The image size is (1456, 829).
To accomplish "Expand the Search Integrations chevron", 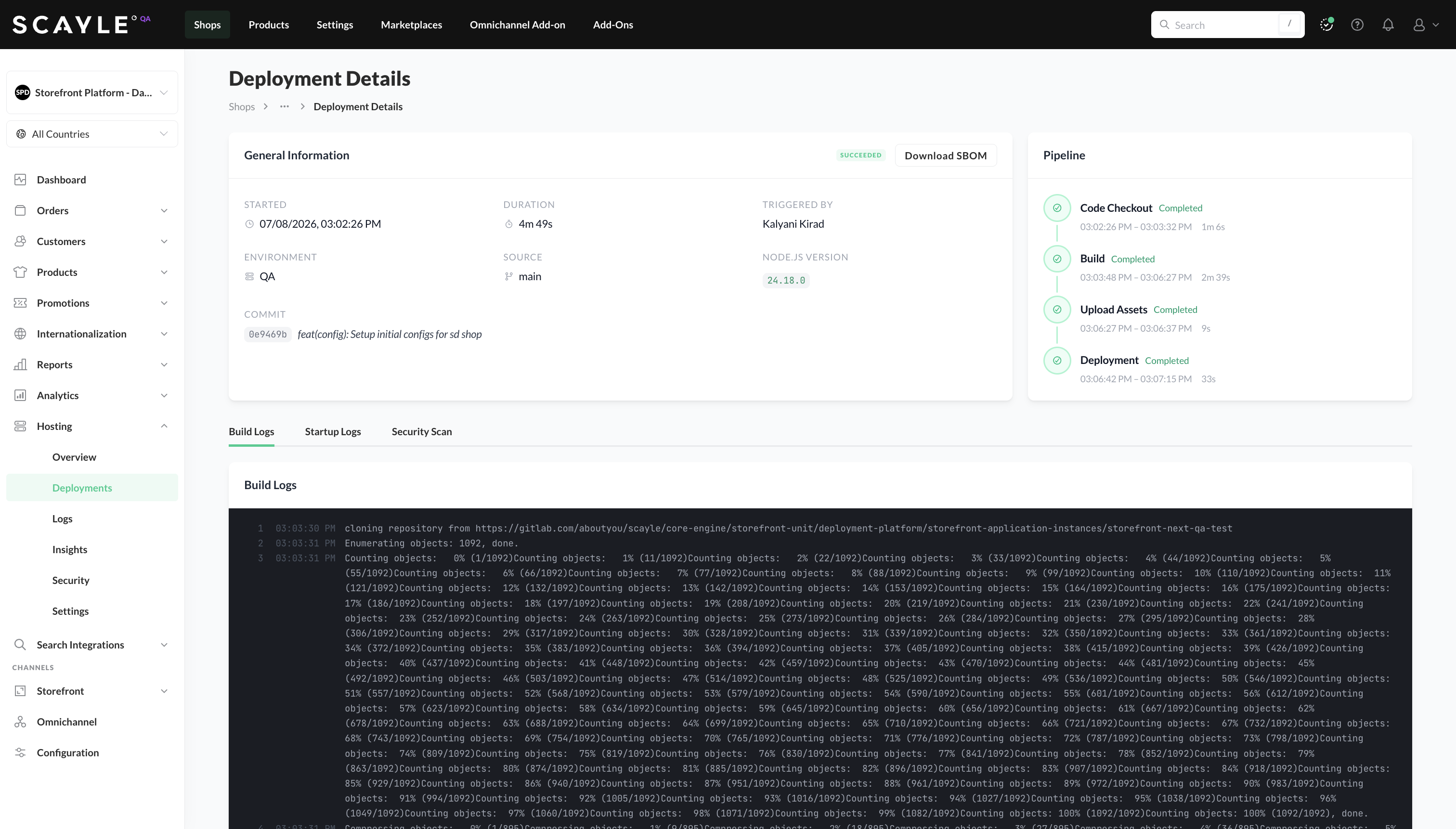I will [x=164, y=644].
